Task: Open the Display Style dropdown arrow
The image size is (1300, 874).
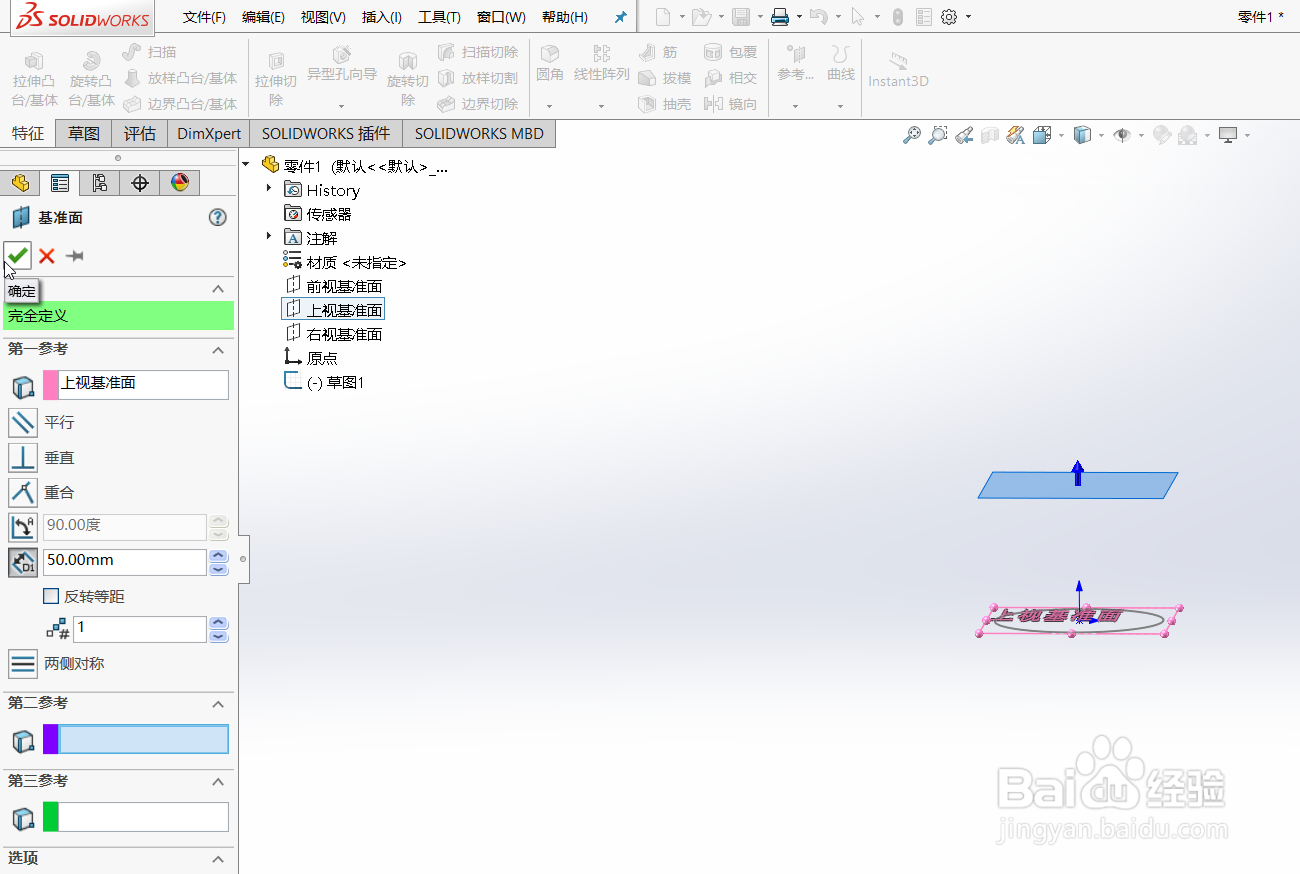Action: pos(1100,135)
